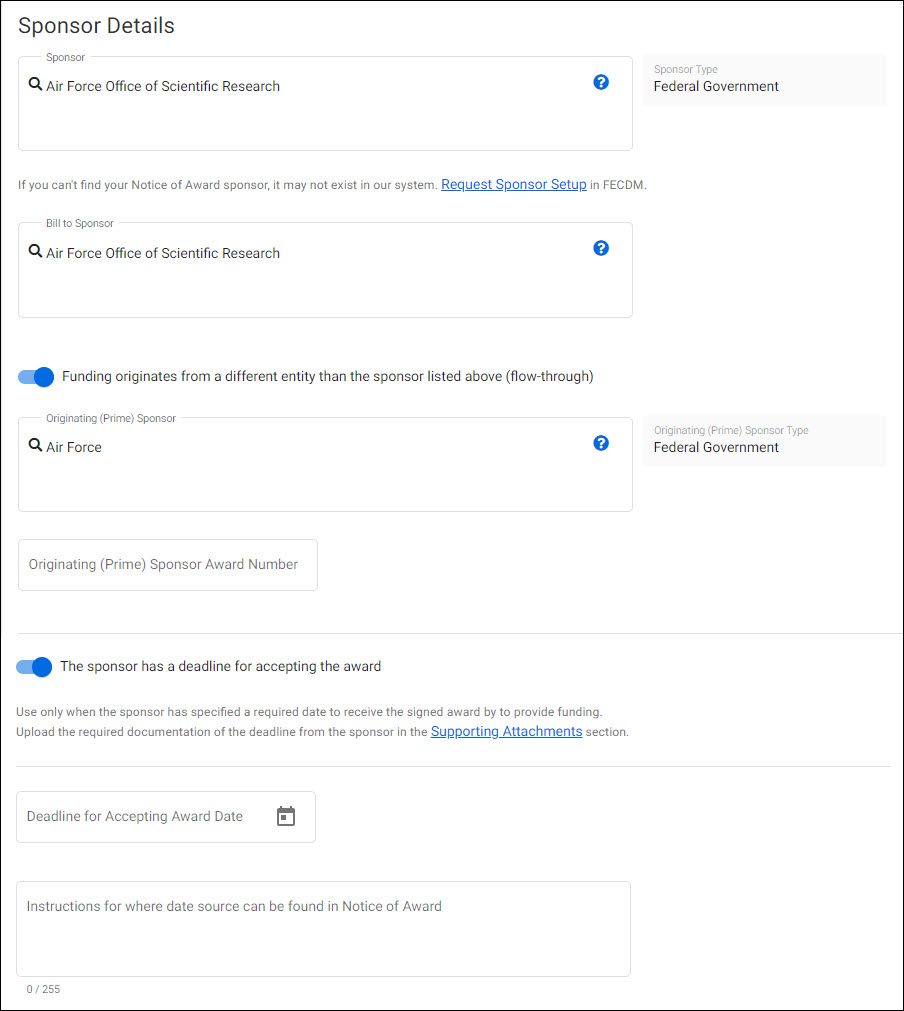Turn off the sponsor deadline toggle

[34, 667]
